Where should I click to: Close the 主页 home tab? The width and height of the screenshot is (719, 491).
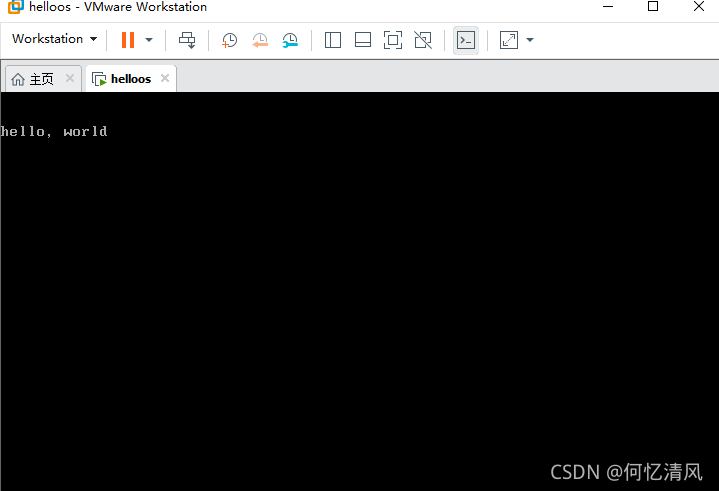tap(70, 78)
